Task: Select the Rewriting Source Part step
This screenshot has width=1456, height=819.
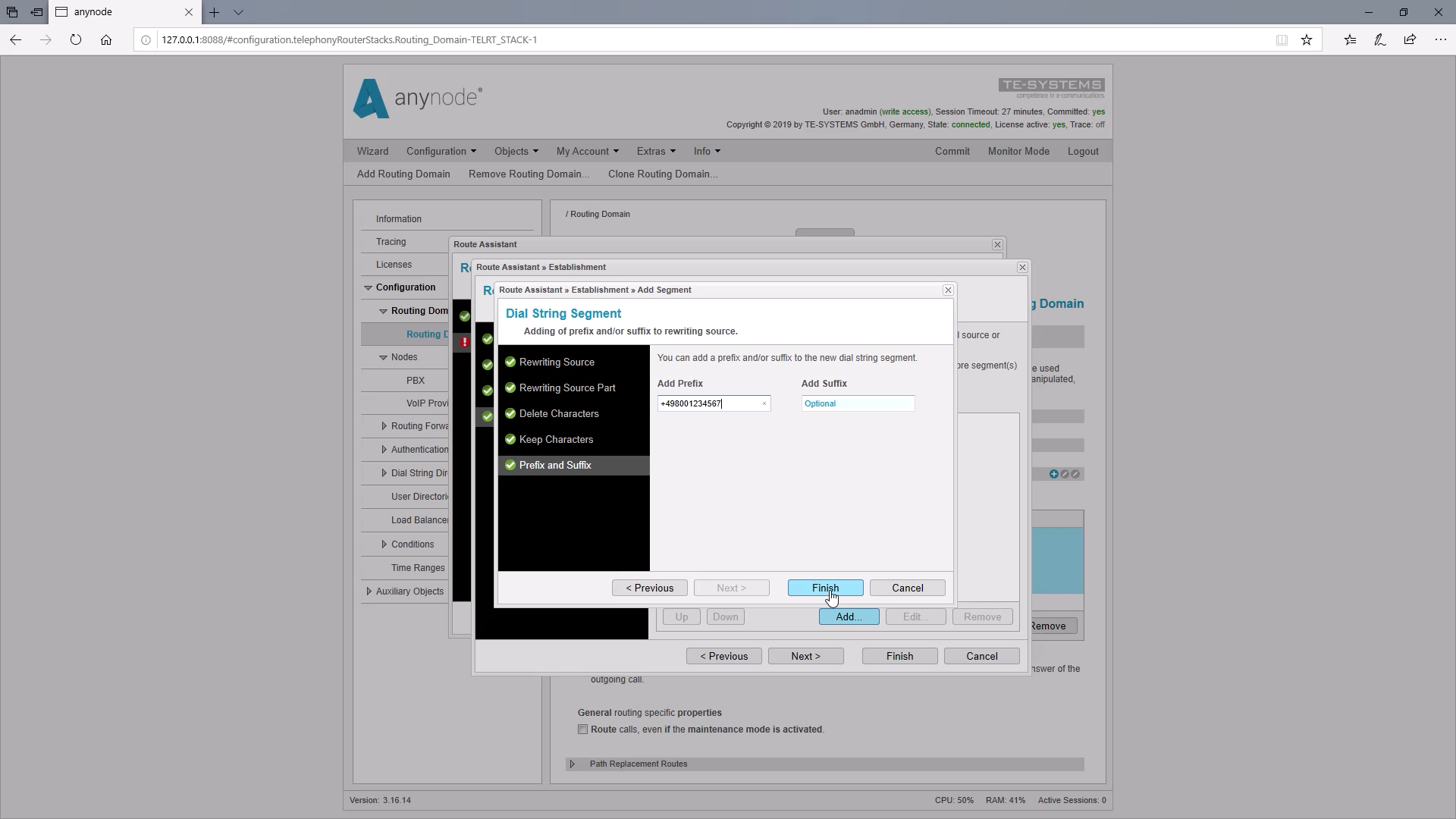Action: pyautogui.click(x=567, y=388)
